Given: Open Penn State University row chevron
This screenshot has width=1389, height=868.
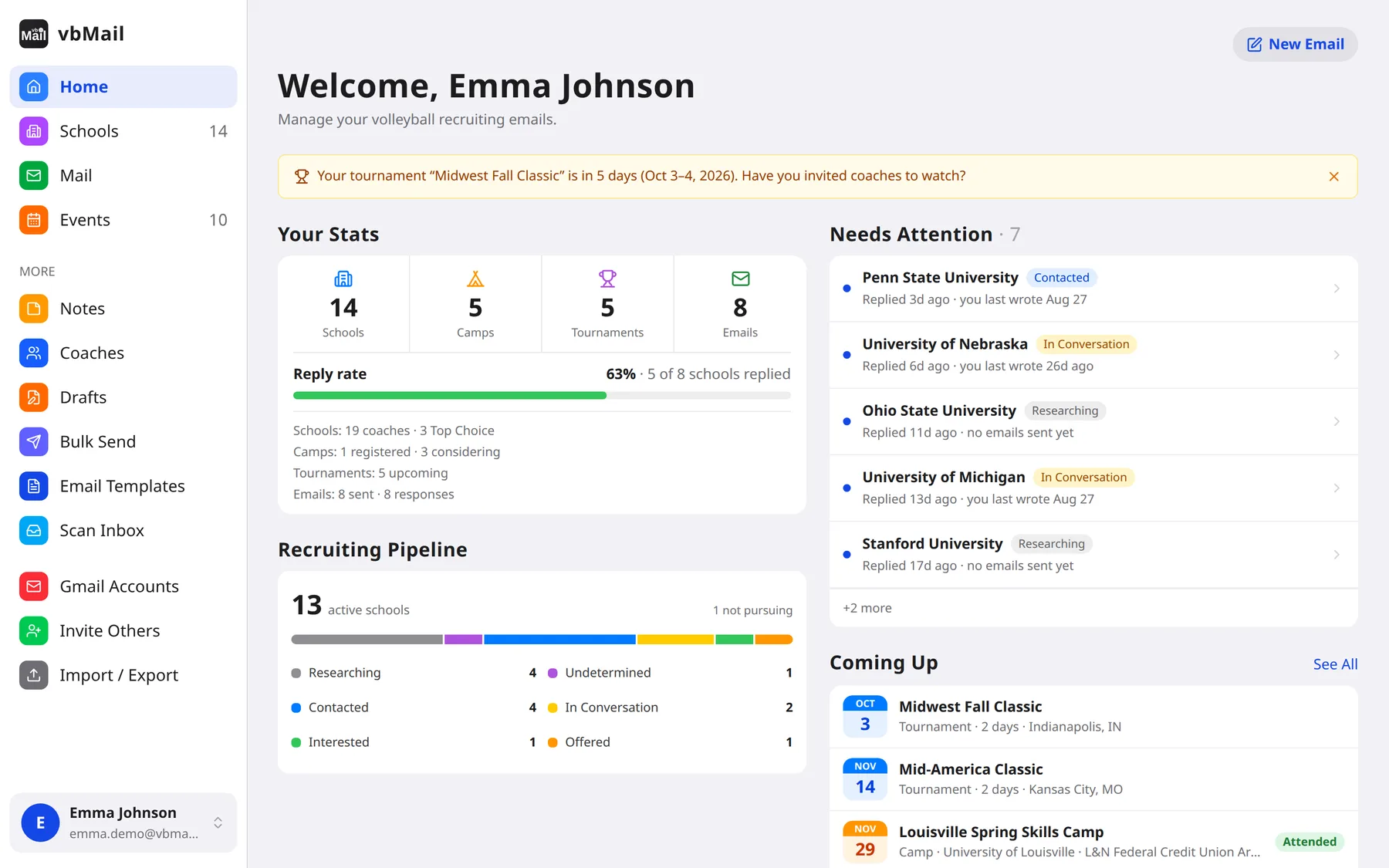Looking at the screenshot, I should (x=1337, y=289).
